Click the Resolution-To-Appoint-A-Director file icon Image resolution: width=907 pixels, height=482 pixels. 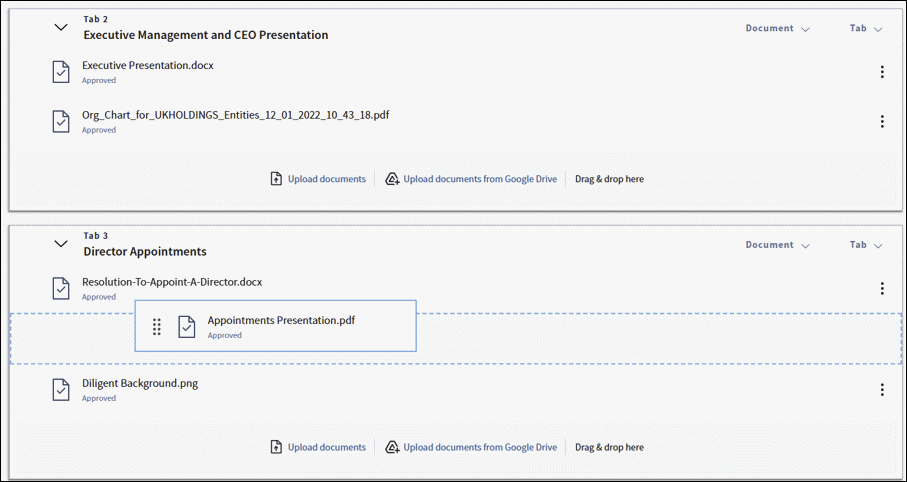click(x=61, y=288)
